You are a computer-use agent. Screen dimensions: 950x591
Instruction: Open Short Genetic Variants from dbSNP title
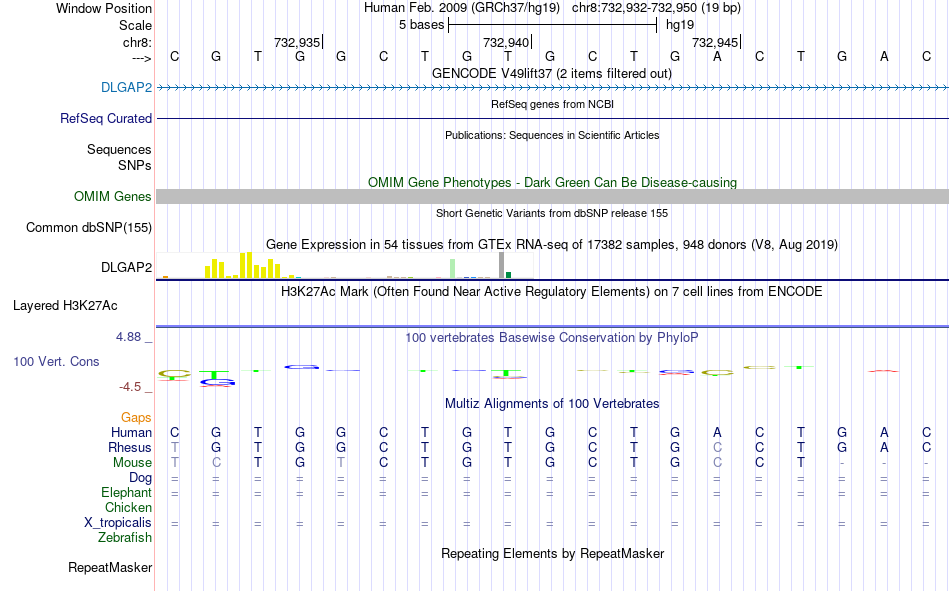(552, 213)
